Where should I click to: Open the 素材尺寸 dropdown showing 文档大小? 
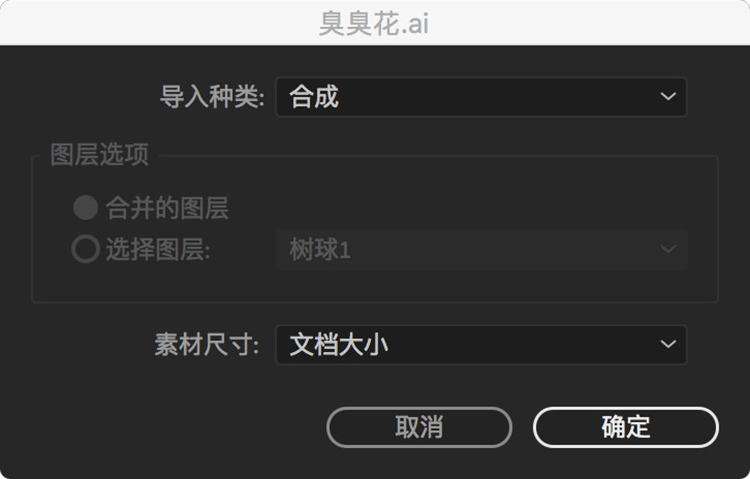click(x=481, y=345)
